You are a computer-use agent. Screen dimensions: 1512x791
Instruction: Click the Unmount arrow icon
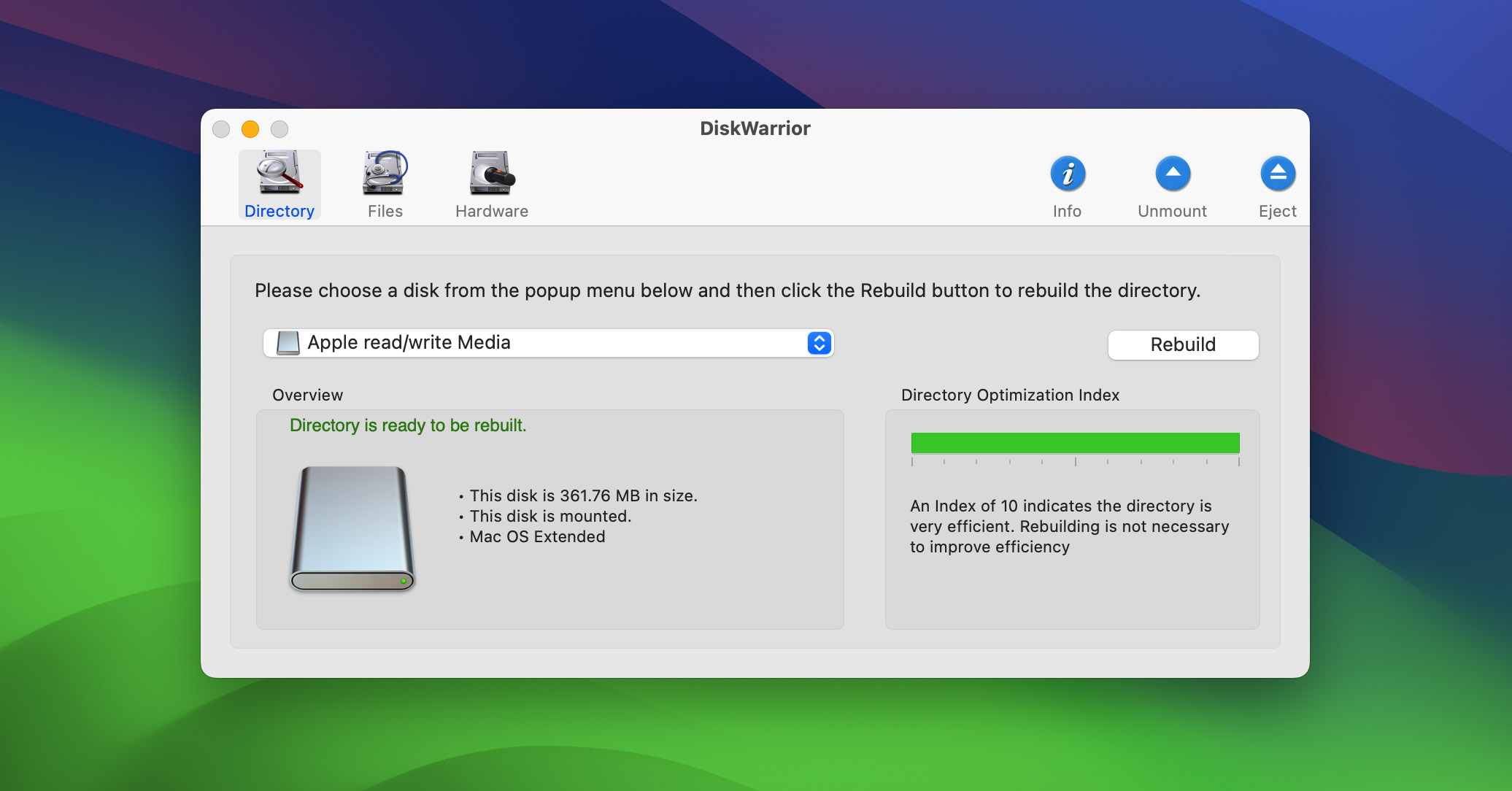[1173, 174]
